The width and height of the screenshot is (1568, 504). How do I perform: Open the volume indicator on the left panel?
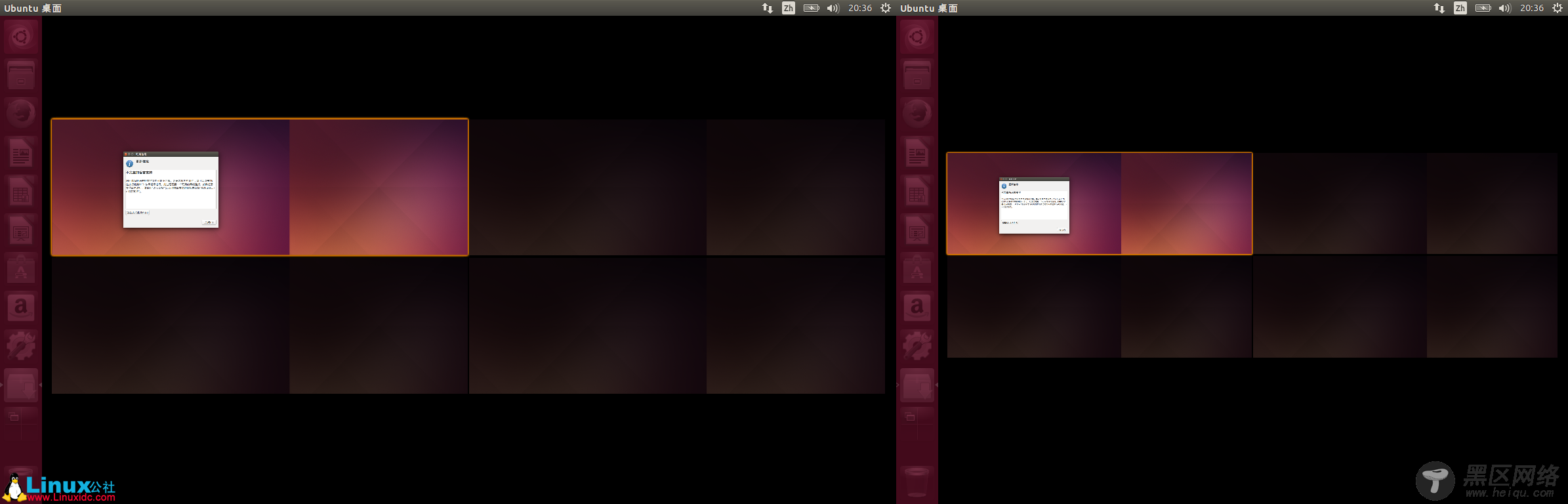(x=833, y=8)
